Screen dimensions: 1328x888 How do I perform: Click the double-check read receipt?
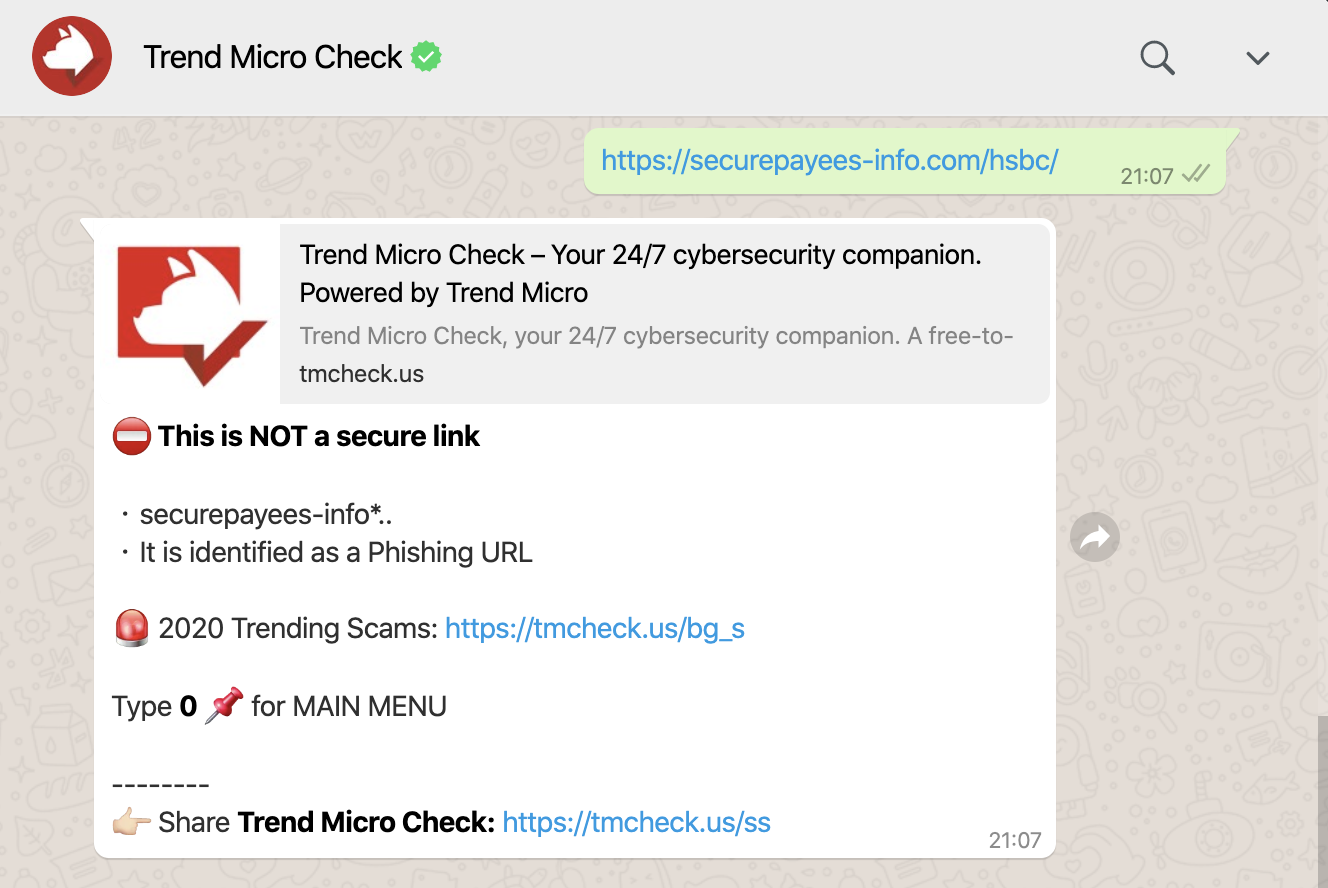(x=1195, y=175)
